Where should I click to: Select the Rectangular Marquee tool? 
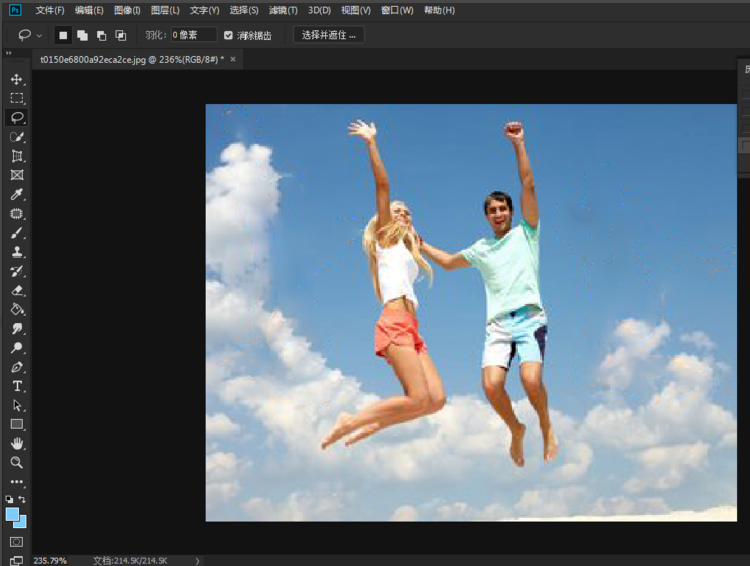[17, 98]
